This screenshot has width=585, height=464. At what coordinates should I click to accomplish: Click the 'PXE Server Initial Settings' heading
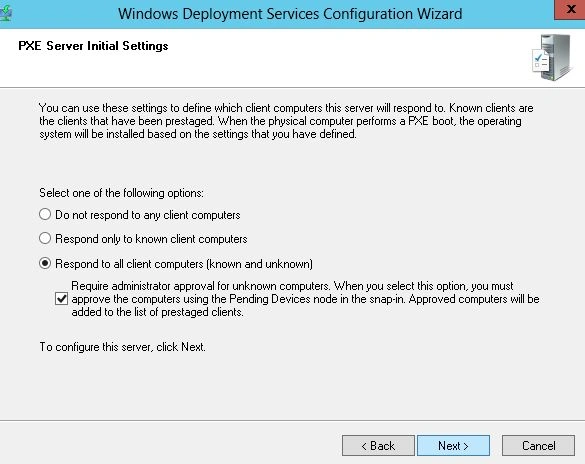93,46
